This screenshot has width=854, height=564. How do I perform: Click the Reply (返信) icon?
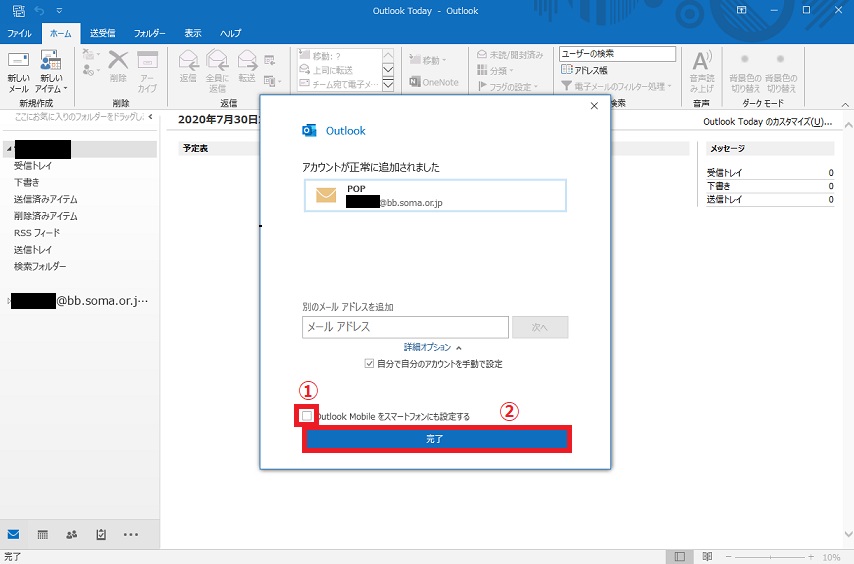tap(188, 60)
